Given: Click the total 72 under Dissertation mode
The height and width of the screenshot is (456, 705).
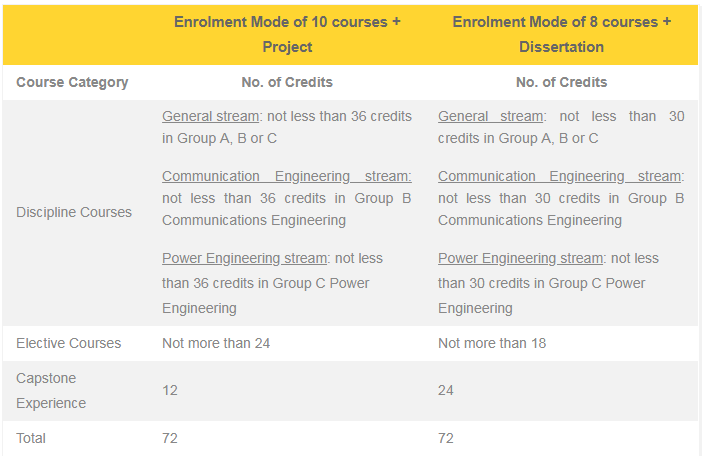Looking at the screenshot, I should coord(446,438).
